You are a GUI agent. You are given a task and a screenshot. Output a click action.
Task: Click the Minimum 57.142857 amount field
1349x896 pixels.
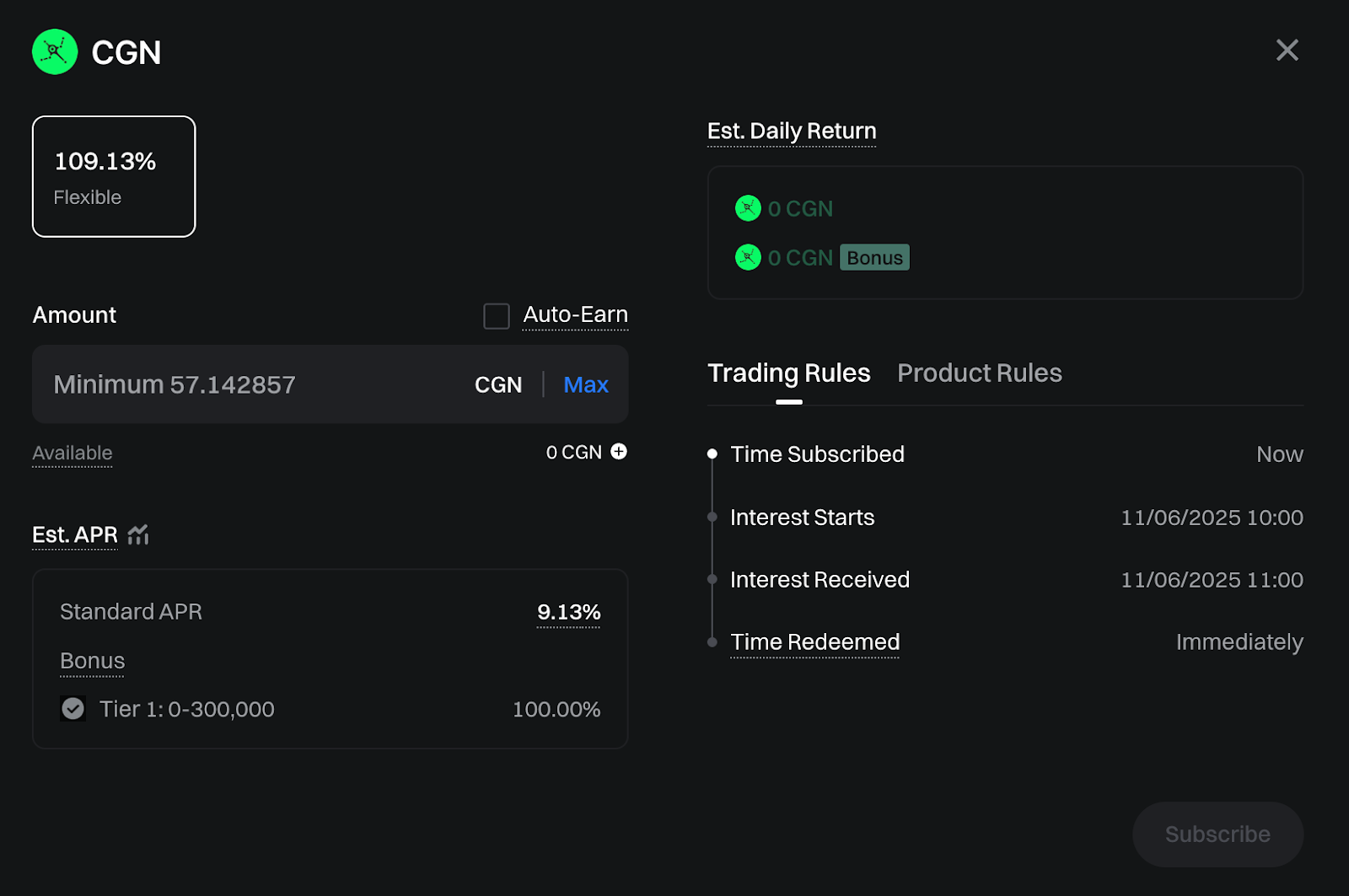click(253, 385)
